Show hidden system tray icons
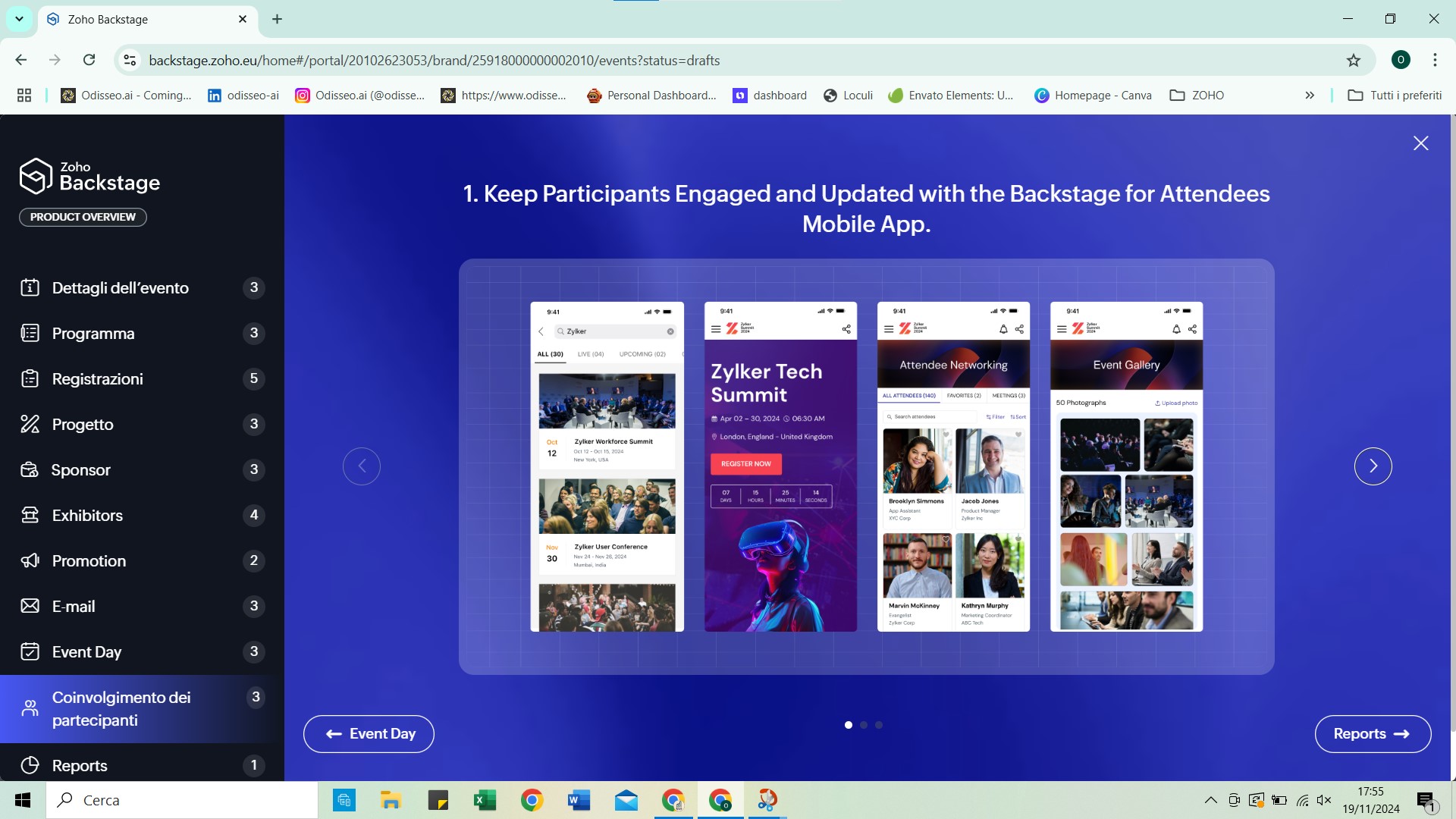This screenshot has height=819, width=1456. pyautogui.click(x=1211, y=800)
